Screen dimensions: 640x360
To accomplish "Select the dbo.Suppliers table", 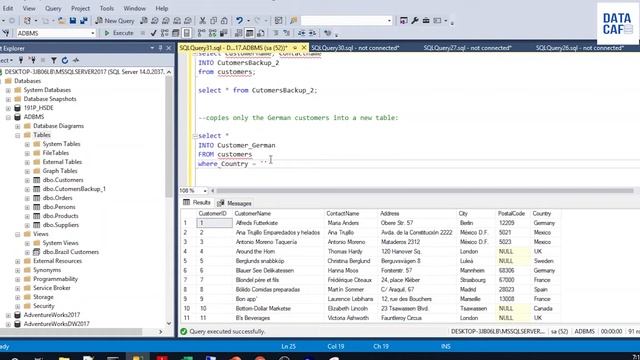I will (61, 225).
